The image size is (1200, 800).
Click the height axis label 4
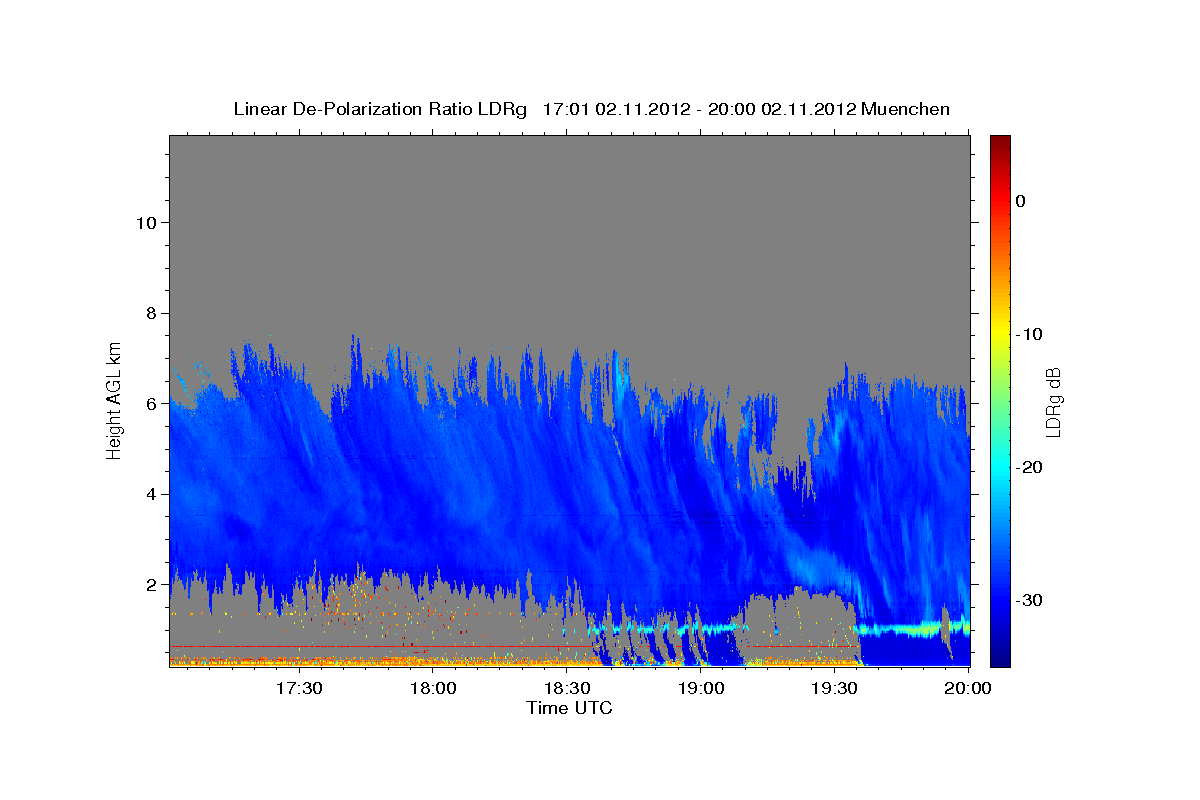point(151,494)
